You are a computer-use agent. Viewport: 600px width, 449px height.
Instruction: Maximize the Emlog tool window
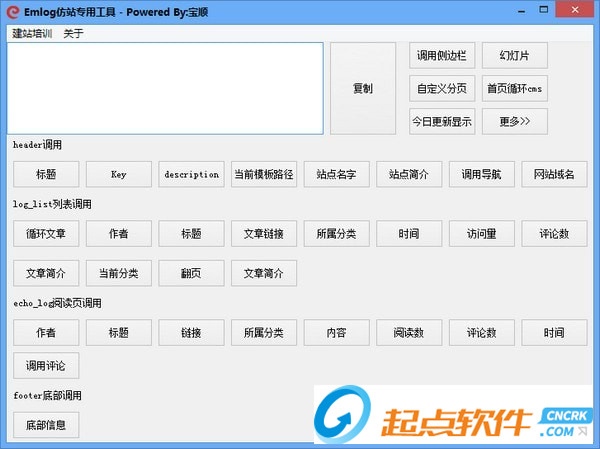(543, 10)
